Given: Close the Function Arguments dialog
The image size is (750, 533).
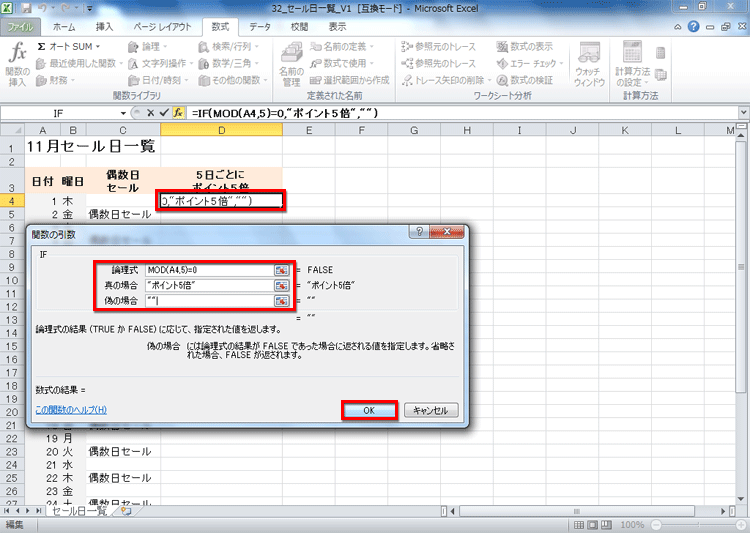Looking at the screenshot, I should [447, 232].
